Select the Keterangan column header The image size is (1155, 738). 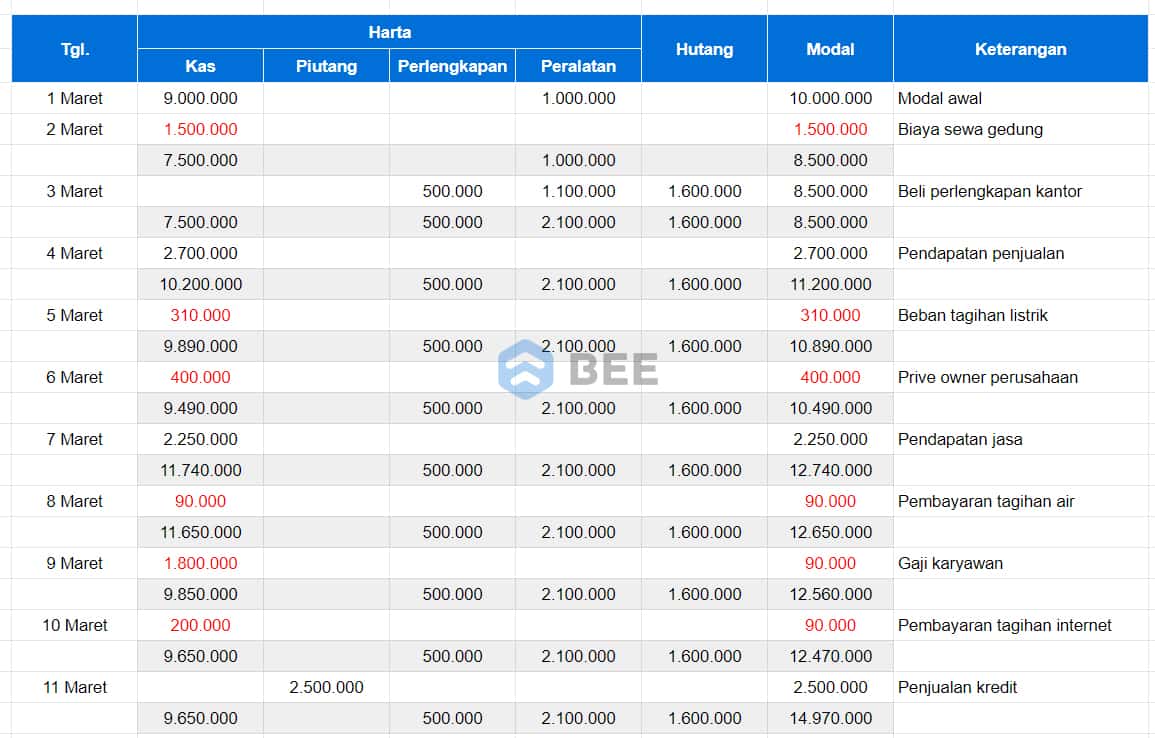point(1019,48)
